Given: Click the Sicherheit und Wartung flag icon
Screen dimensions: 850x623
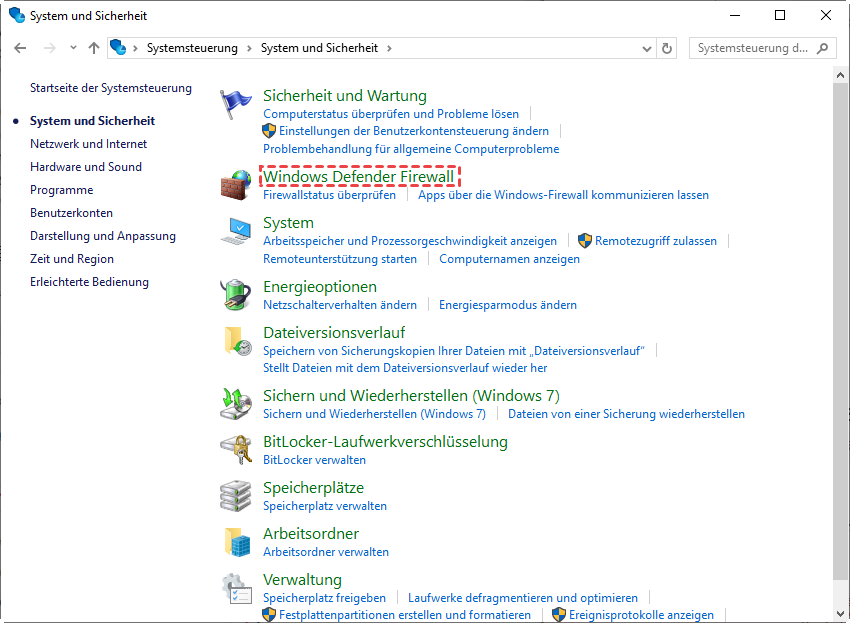Looking at the screenshot, I should 237,103.
